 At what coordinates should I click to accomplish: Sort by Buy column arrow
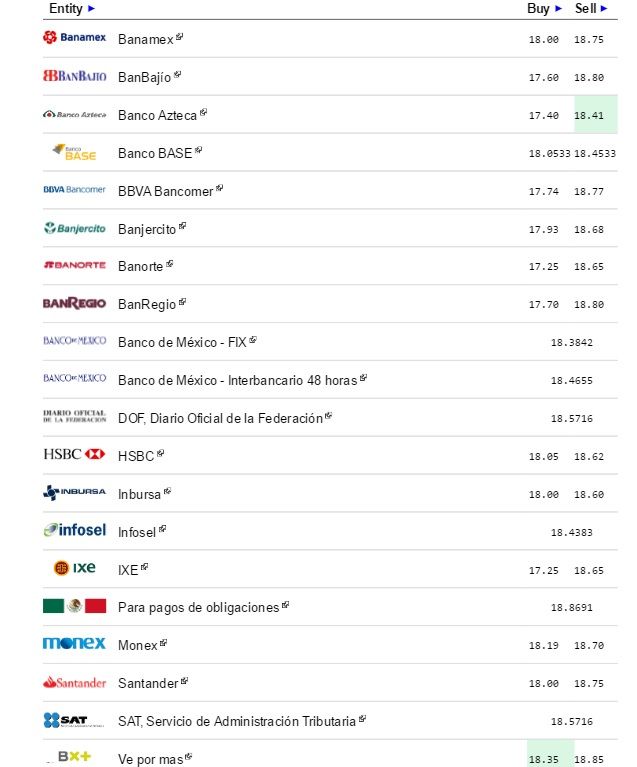559,9
